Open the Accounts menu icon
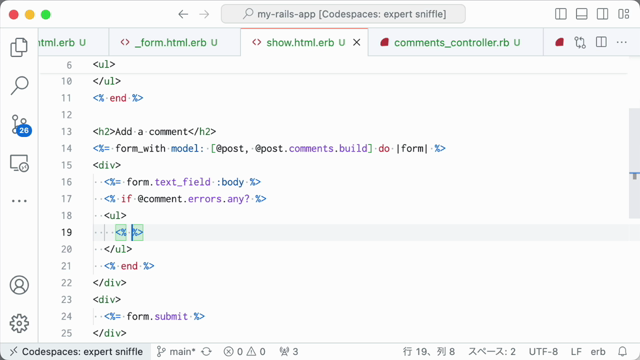 [19, 285]
